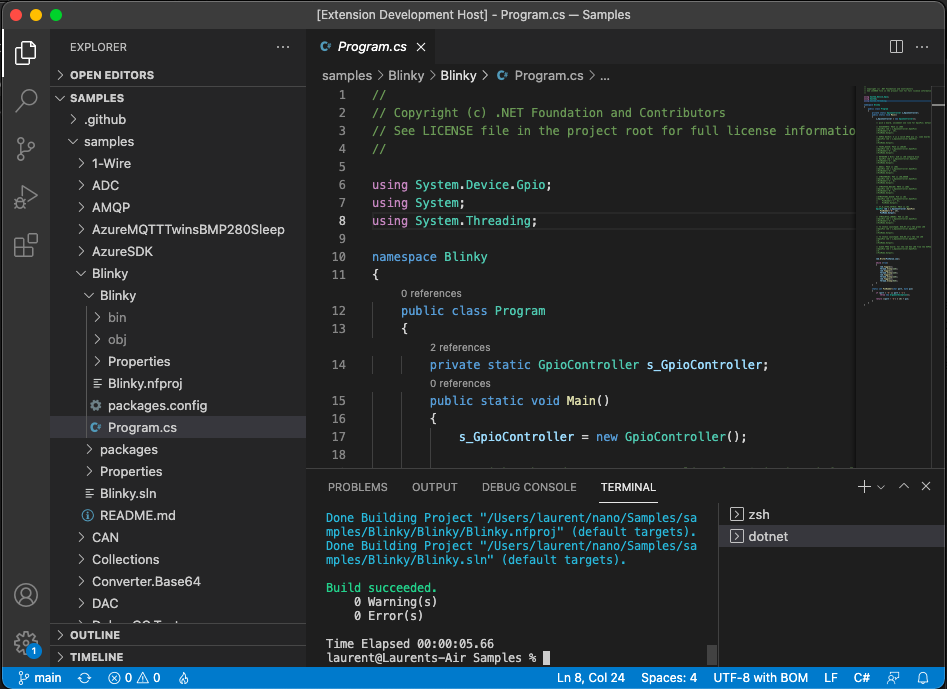Close the Program.cs editor tab
Viewport: 947px width, 689px height.
click(x=421, y=47)
